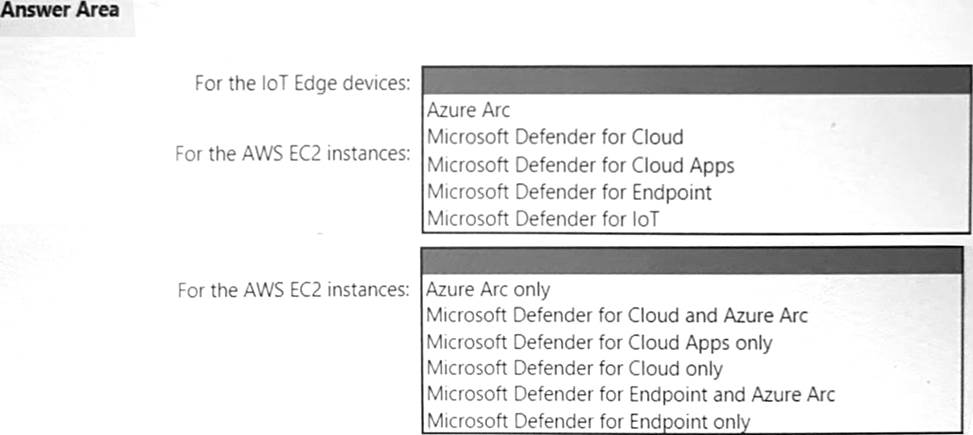This screenshot has height=435, width=973.
Task: Select 'Microsoft Defender for Cloud only' option
Action: point(574,368)
